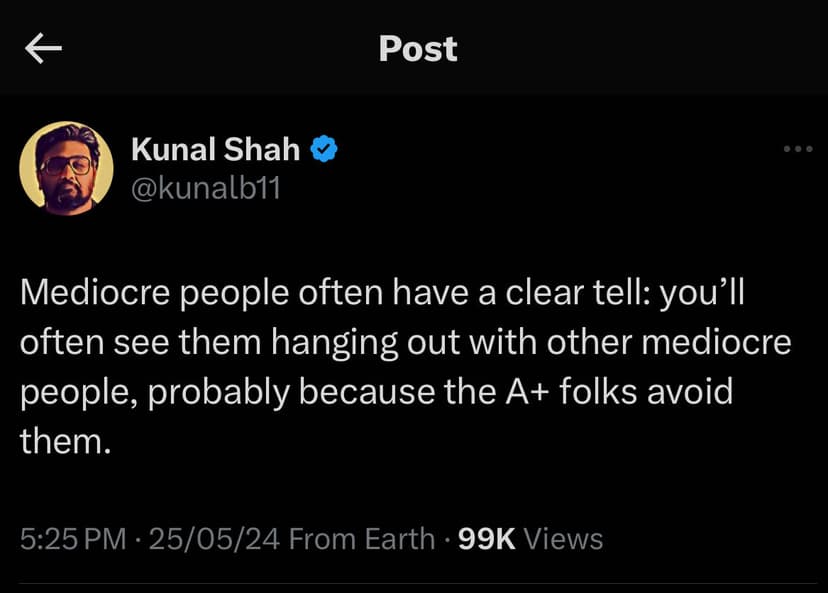
Task: Open the three-dot more options menu
Action: (x=798, y=149)
